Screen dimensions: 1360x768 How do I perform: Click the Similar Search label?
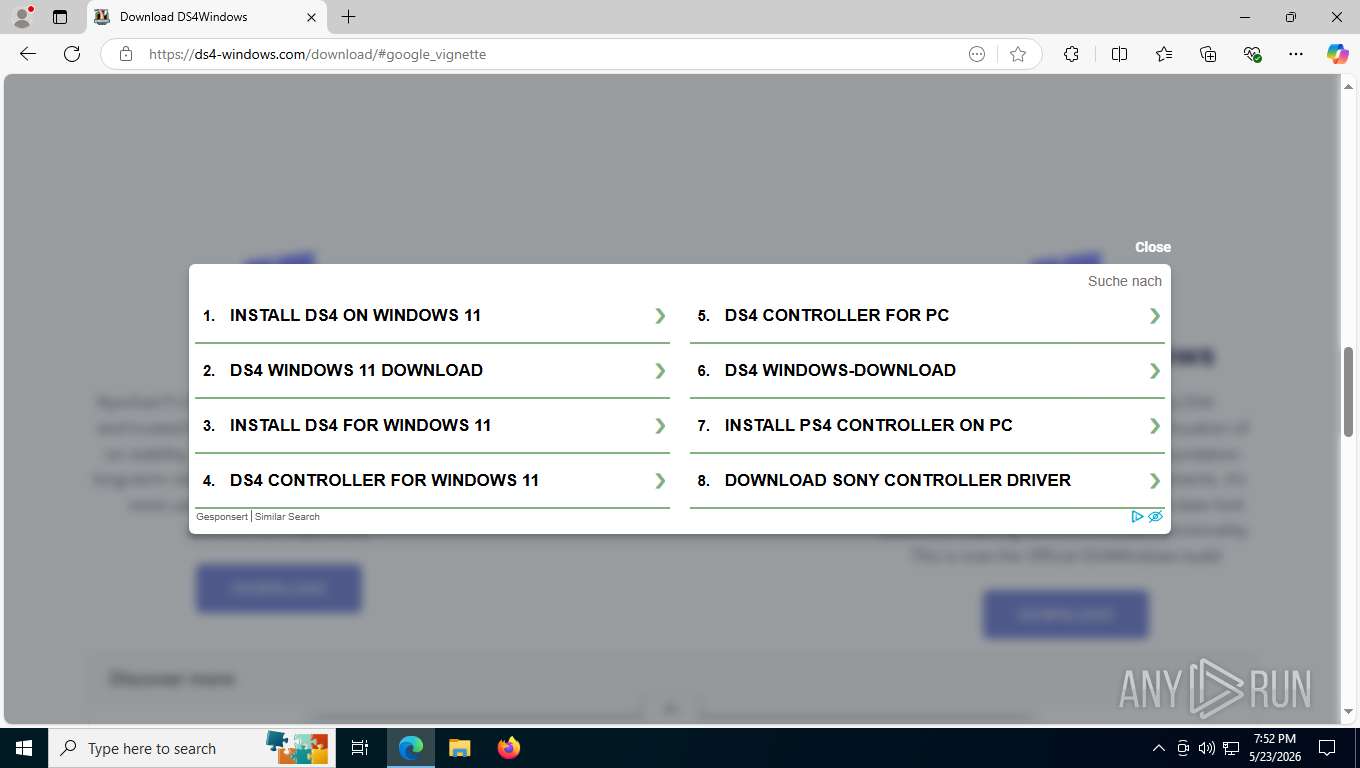287,517
